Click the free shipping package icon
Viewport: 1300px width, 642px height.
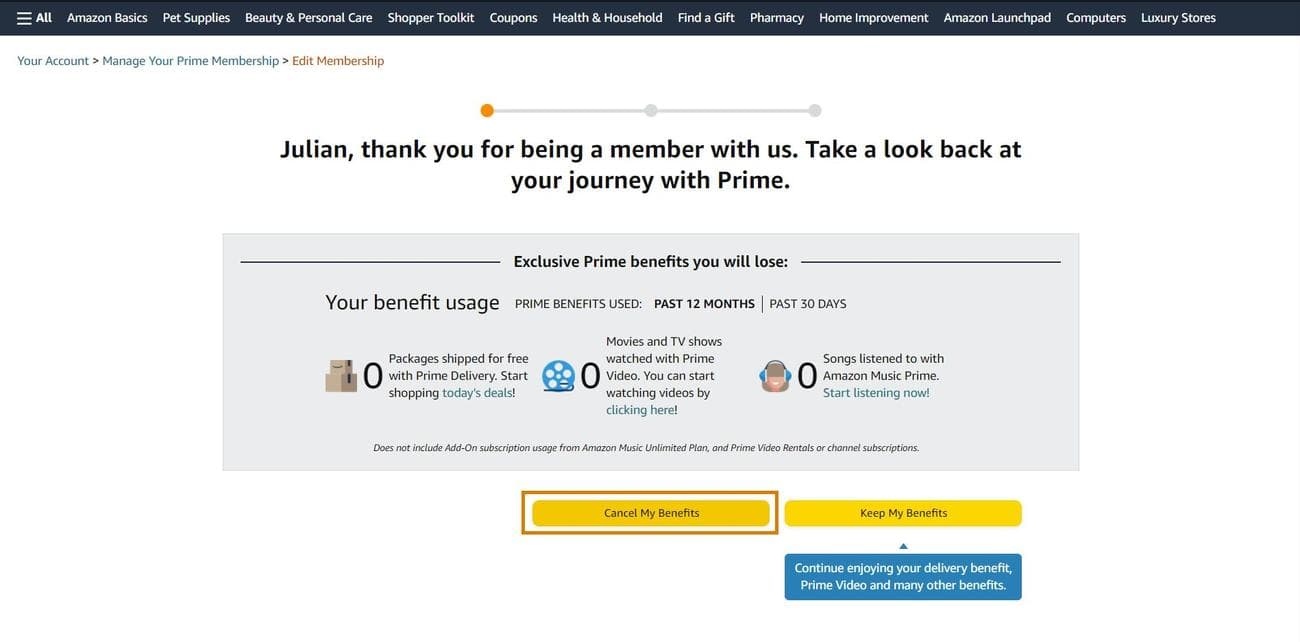341,375
